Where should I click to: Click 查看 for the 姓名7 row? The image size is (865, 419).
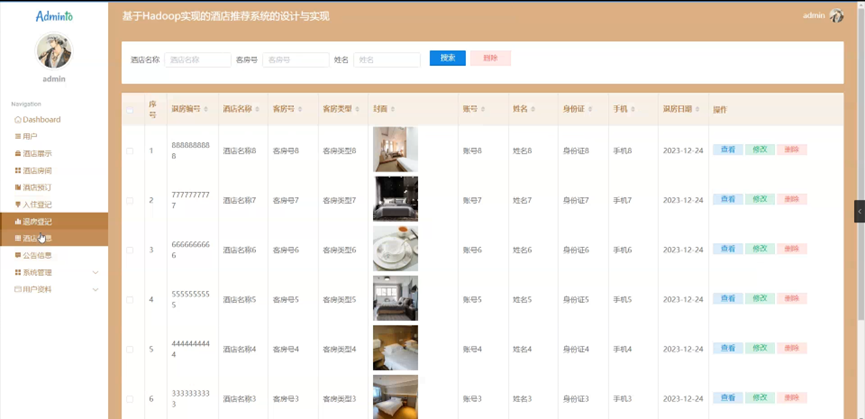click(x=728, y=199)
